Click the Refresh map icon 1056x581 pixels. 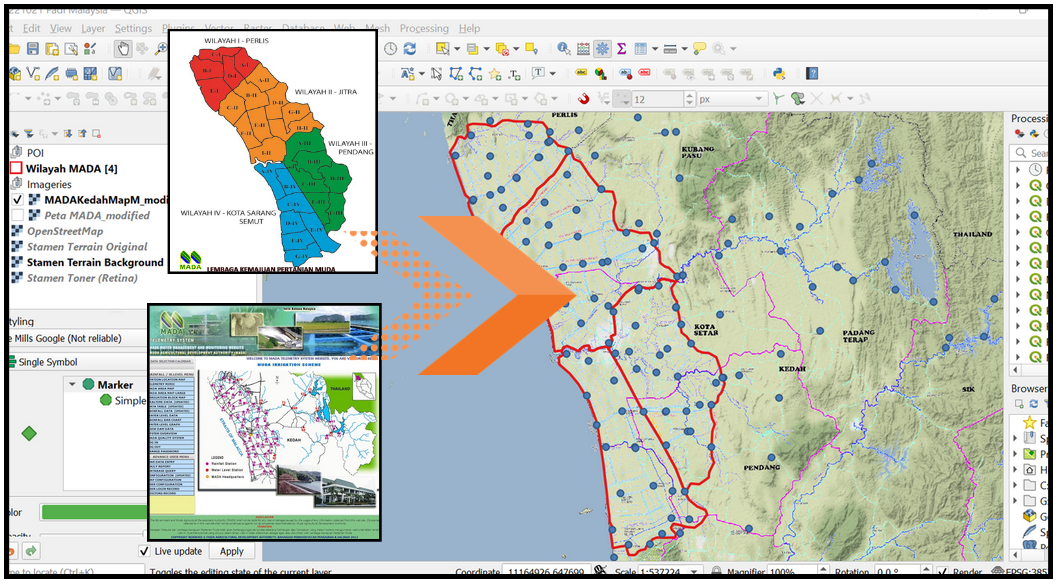(x=410, y=48)
